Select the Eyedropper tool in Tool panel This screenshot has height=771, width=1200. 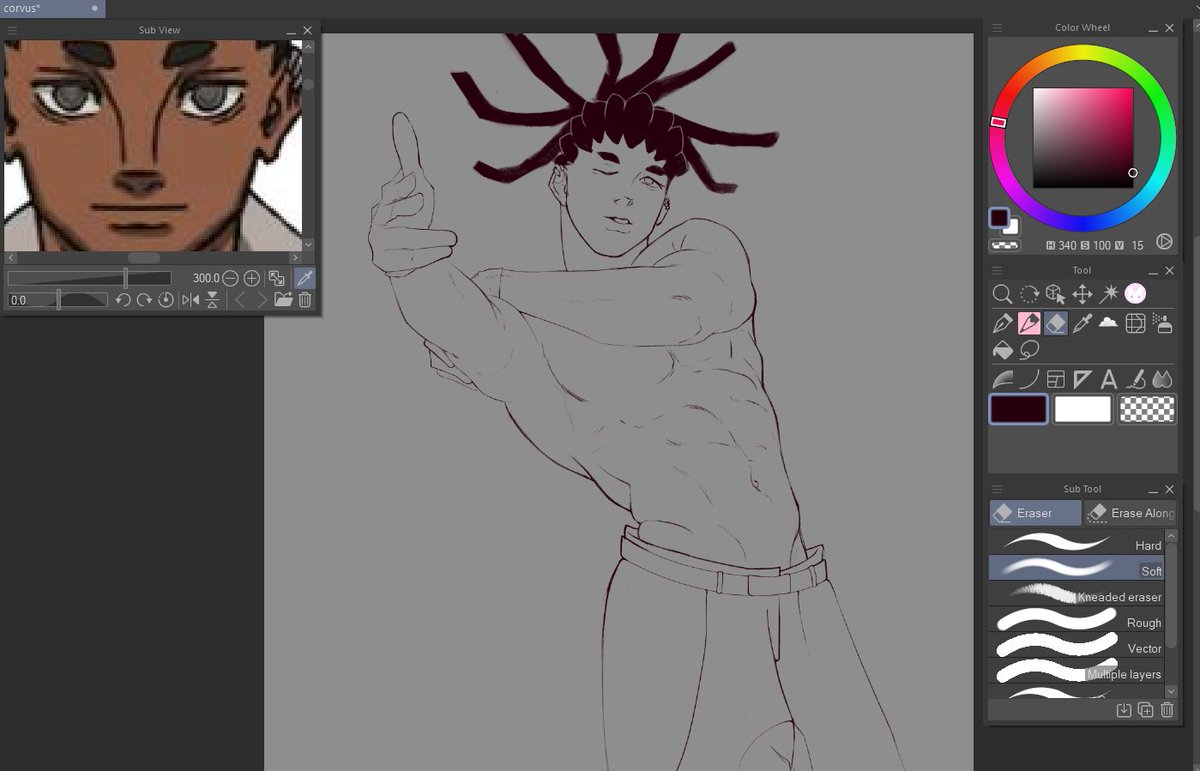coord(1082,323)
